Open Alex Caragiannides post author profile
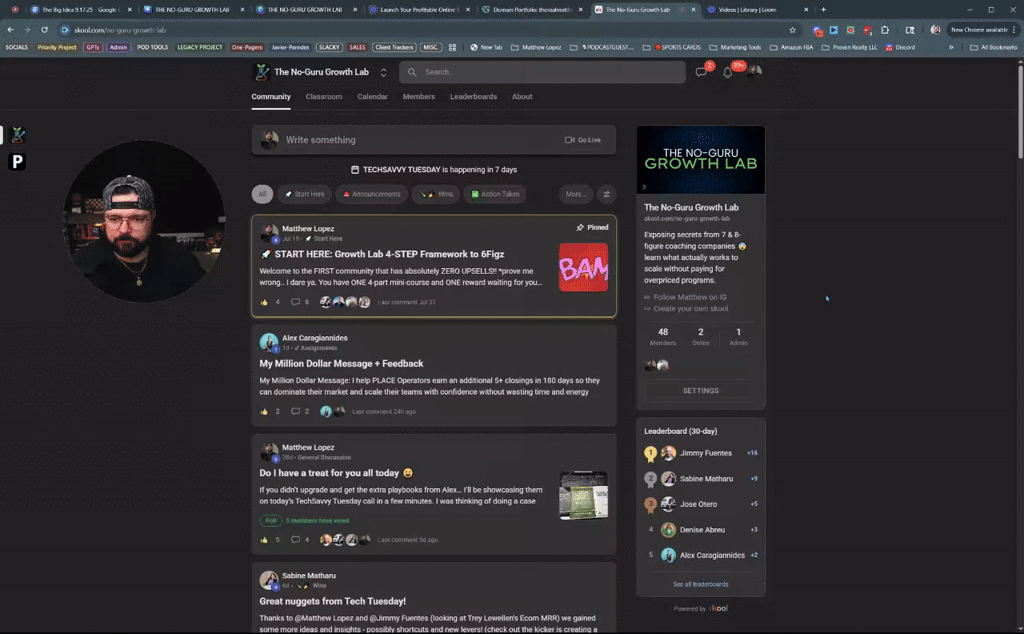This screenshot has width=1024, height=634. (x=315, y=338)
